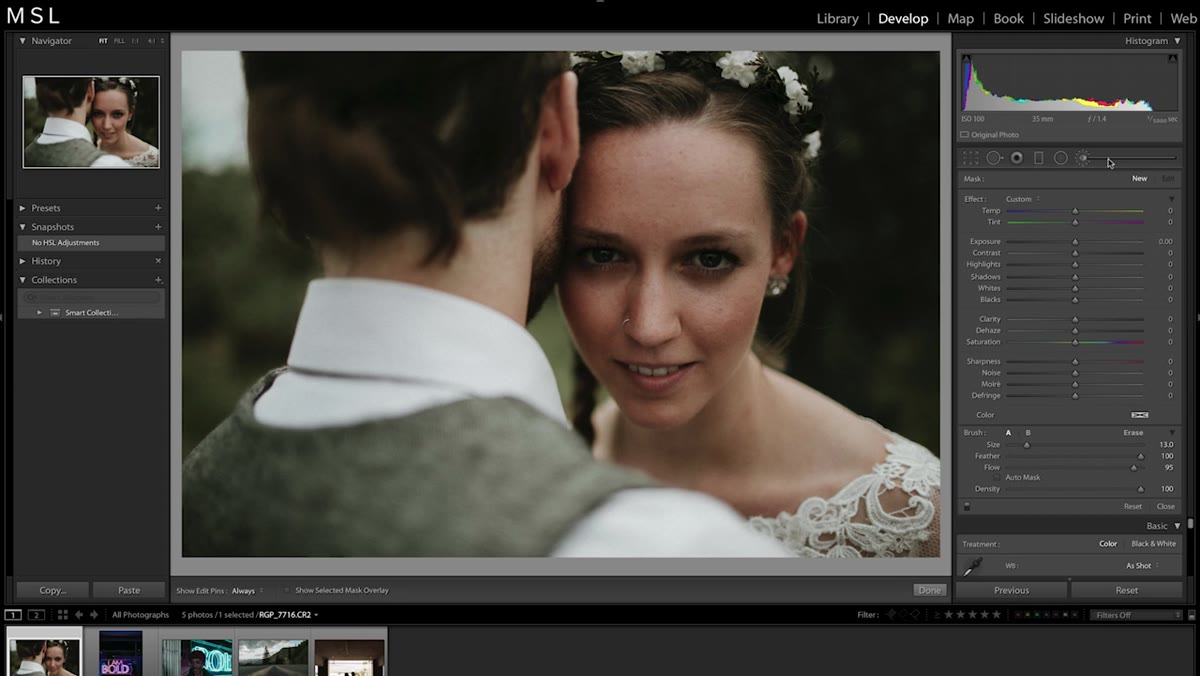The width and height of the screenshot is (1200, 676).
Task: Enable Auto Mask checkbox
Action: point(998,478)
